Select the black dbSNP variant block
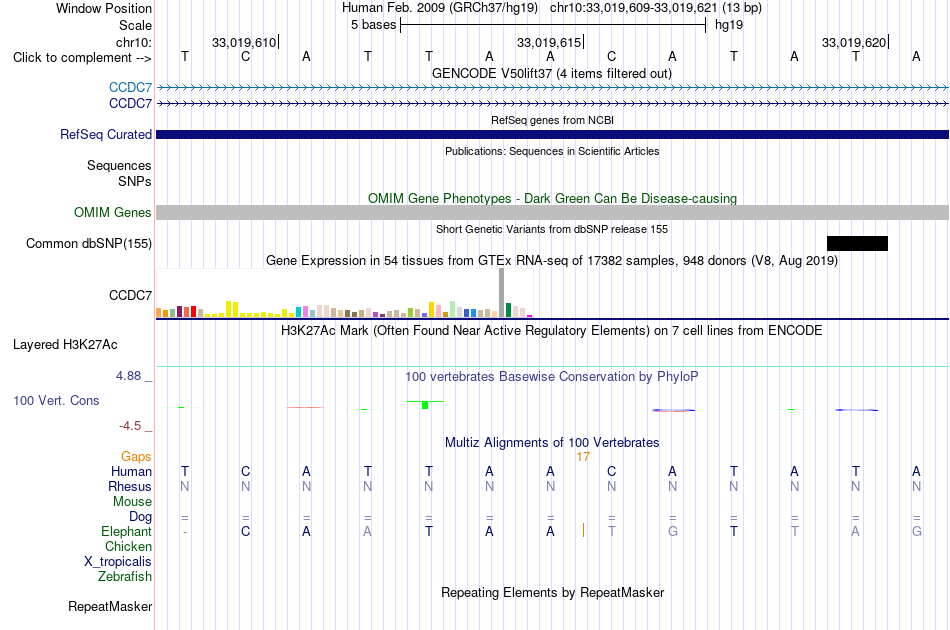 tap(857, 244)
